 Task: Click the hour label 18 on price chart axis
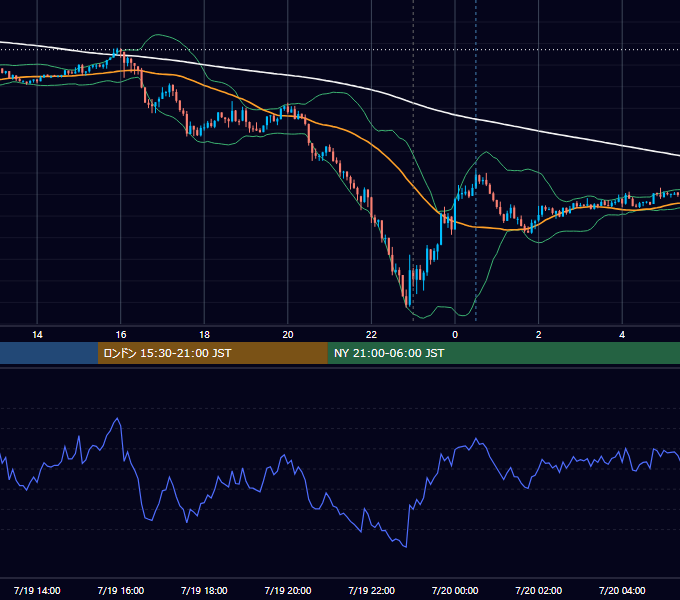(204, 335)
